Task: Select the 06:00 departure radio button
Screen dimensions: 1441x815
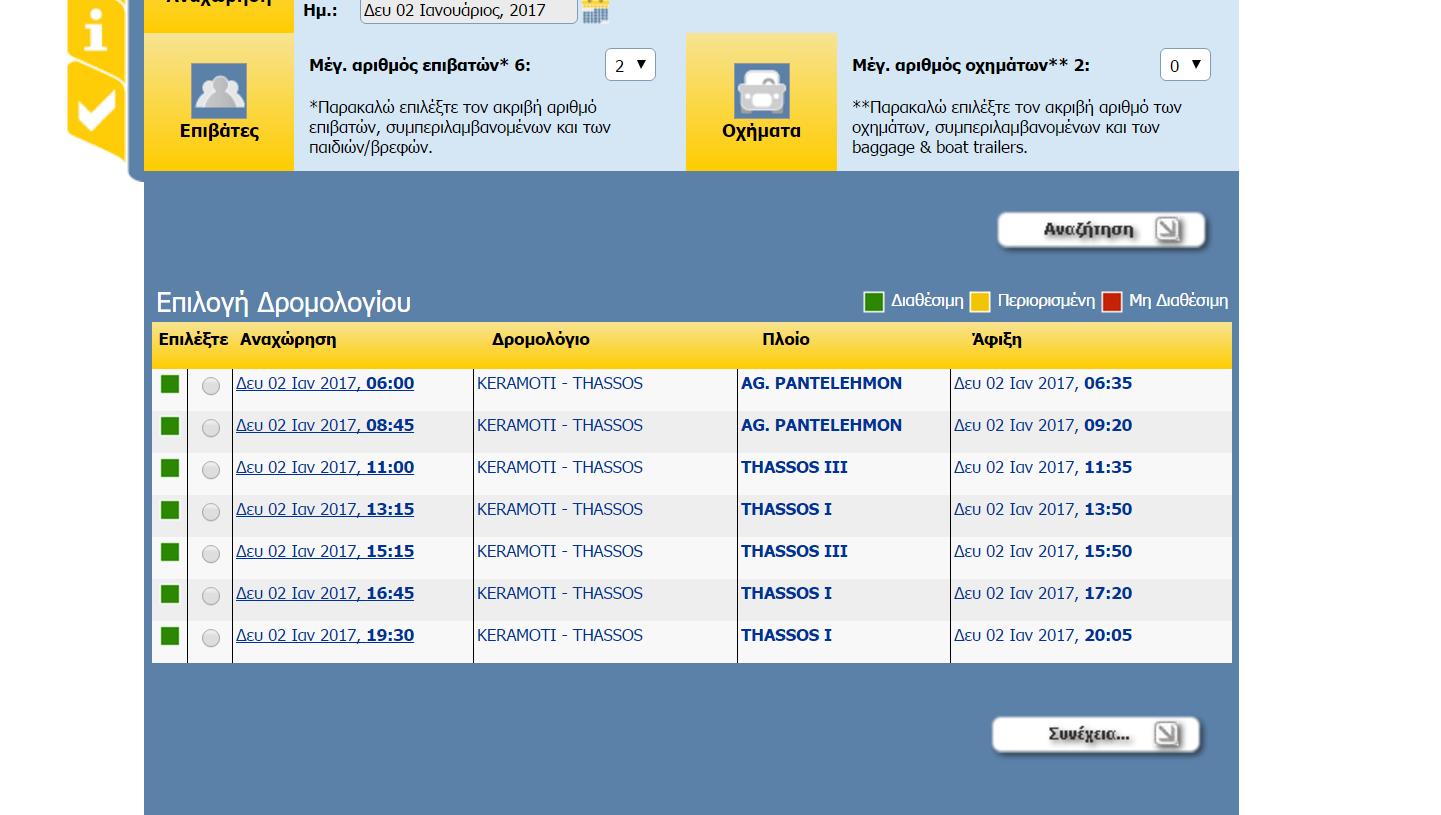Action: pos(211,386)
